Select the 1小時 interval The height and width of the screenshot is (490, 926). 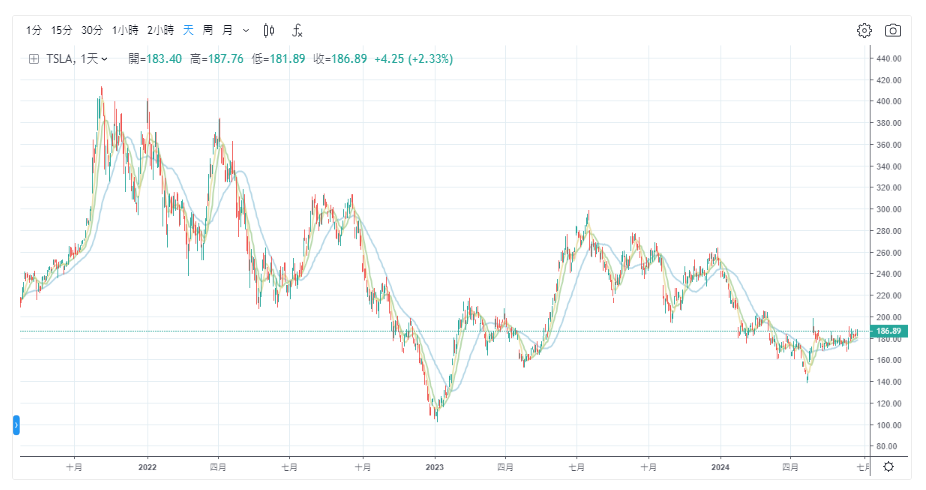pos(125,31)
